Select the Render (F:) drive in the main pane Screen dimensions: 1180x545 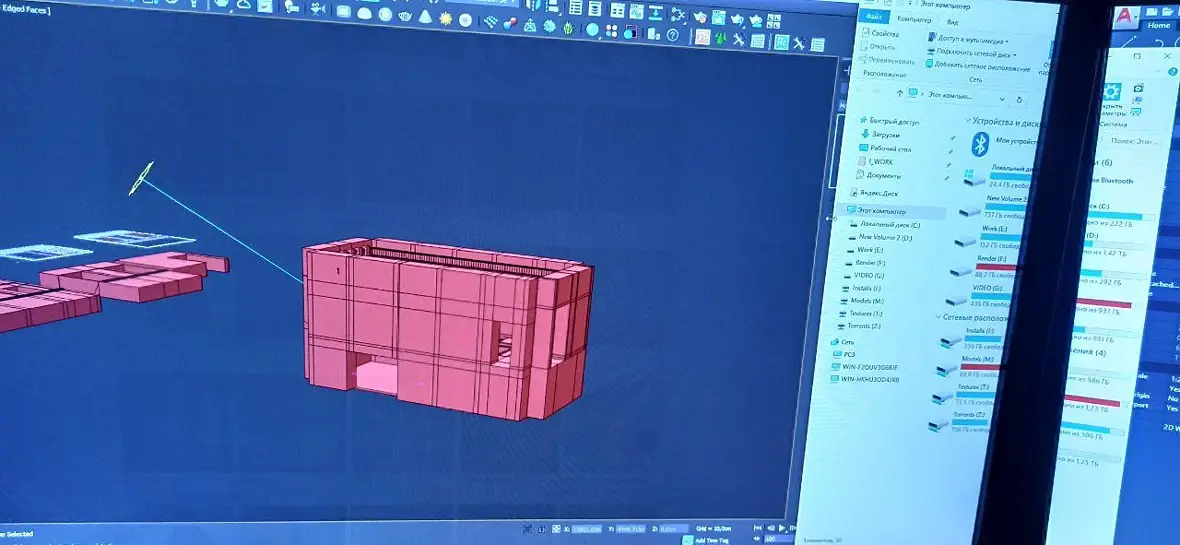[984, 265]
